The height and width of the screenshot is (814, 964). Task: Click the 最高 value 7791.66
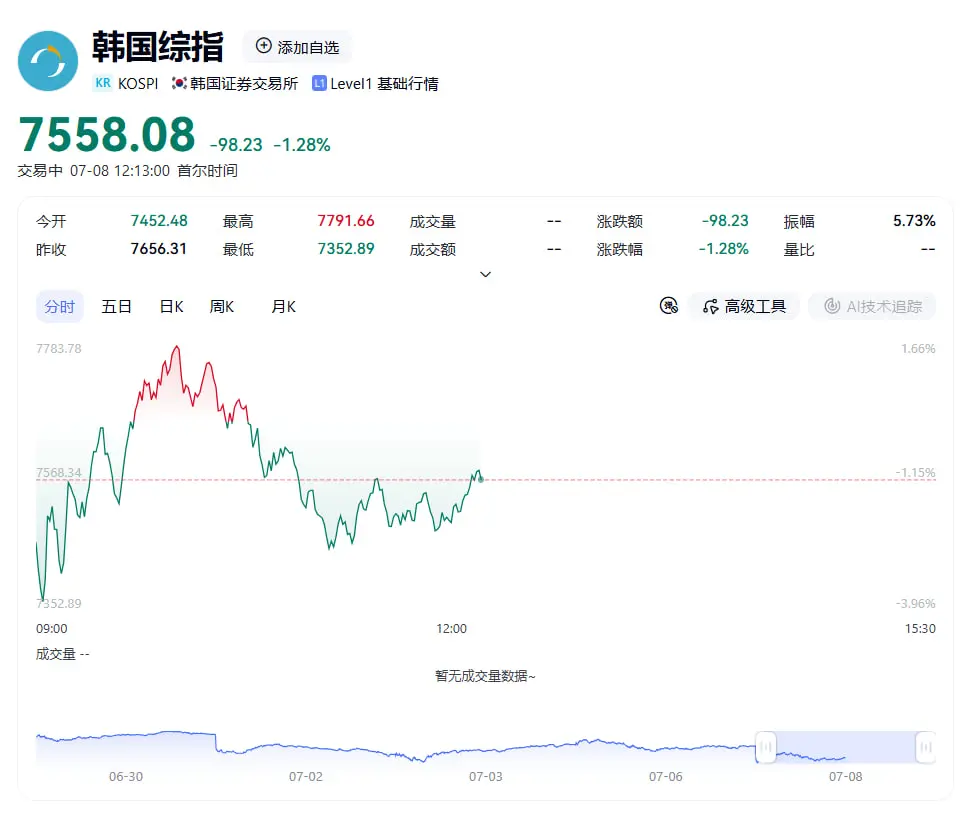click(346, 221)
